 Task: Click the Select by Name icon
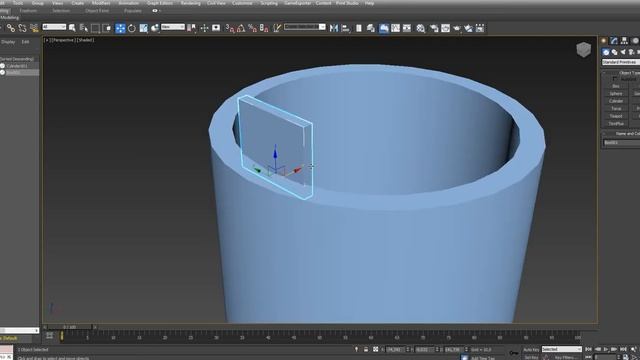pos(84,28)
